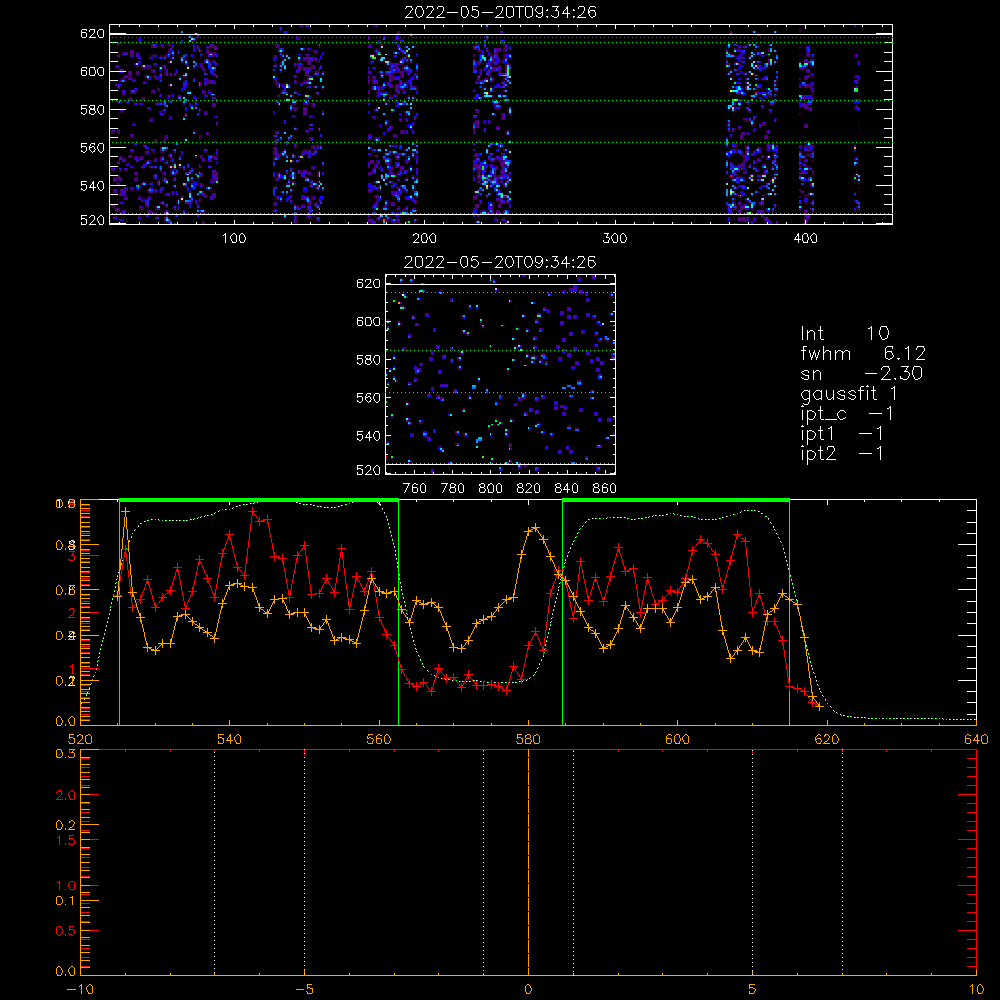The image size is (1000, 1000).
Task: Click x-axis label 10 of bottom plot
Action: (x=976, y=990)
